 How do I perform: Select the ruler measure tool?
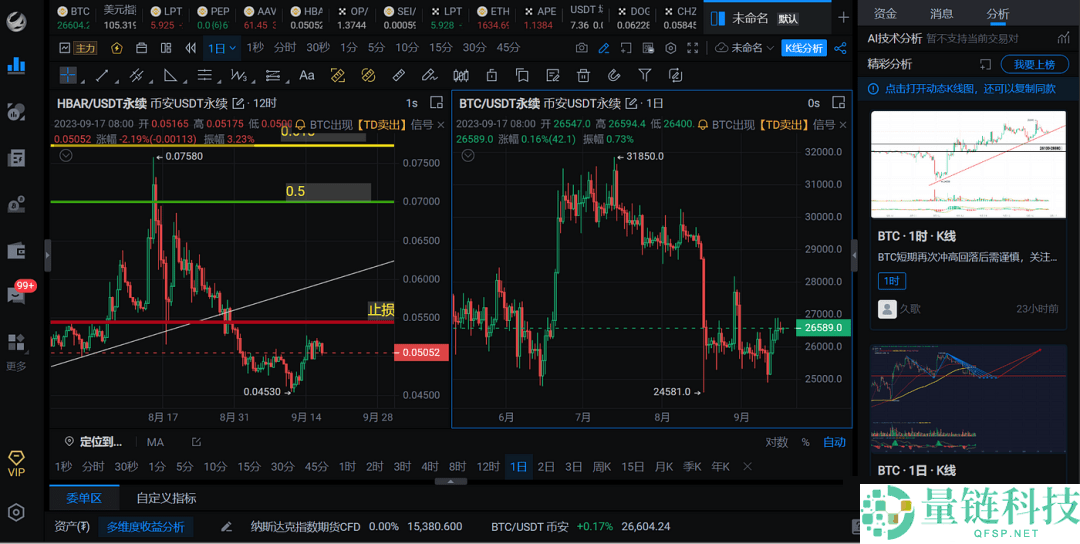coord(398,75)
